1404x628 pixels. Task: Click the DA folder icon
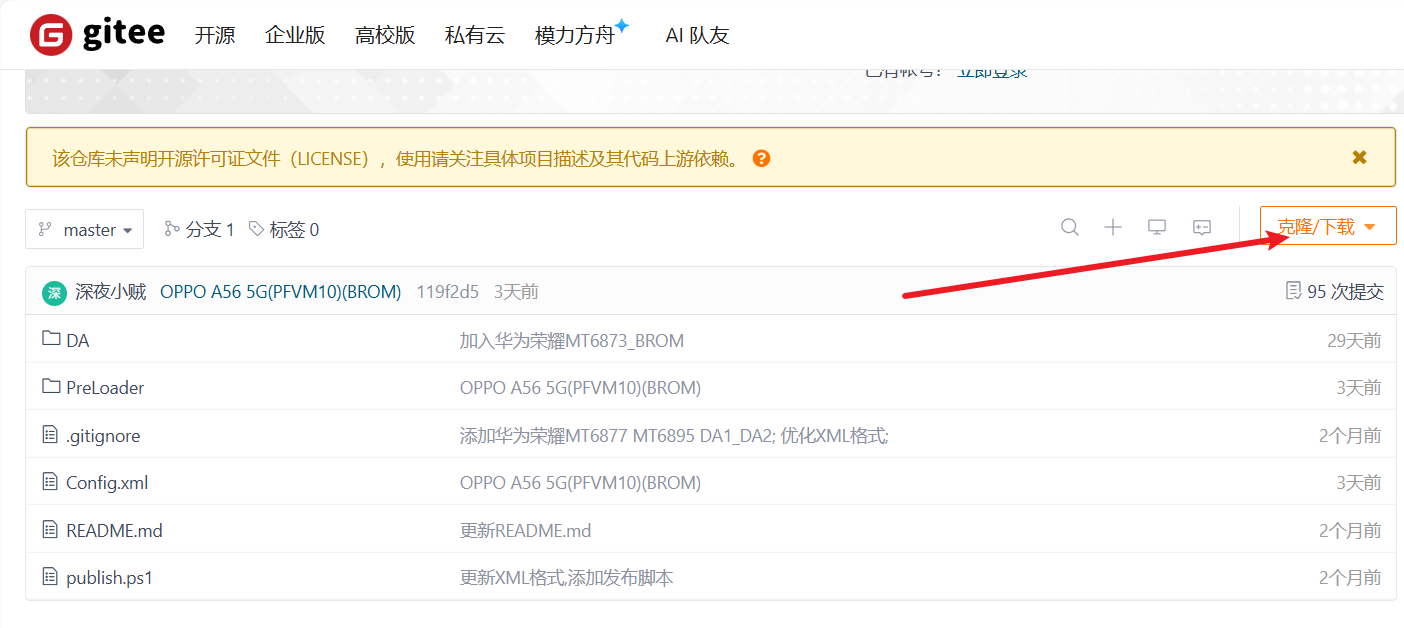pyautogui.click(x=51, y=340)
